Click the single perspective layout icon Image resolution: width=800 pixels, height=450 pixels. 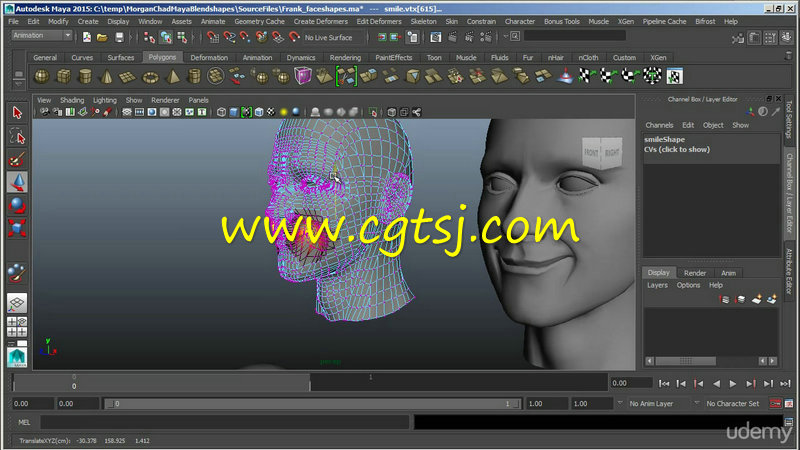[17, 304]
